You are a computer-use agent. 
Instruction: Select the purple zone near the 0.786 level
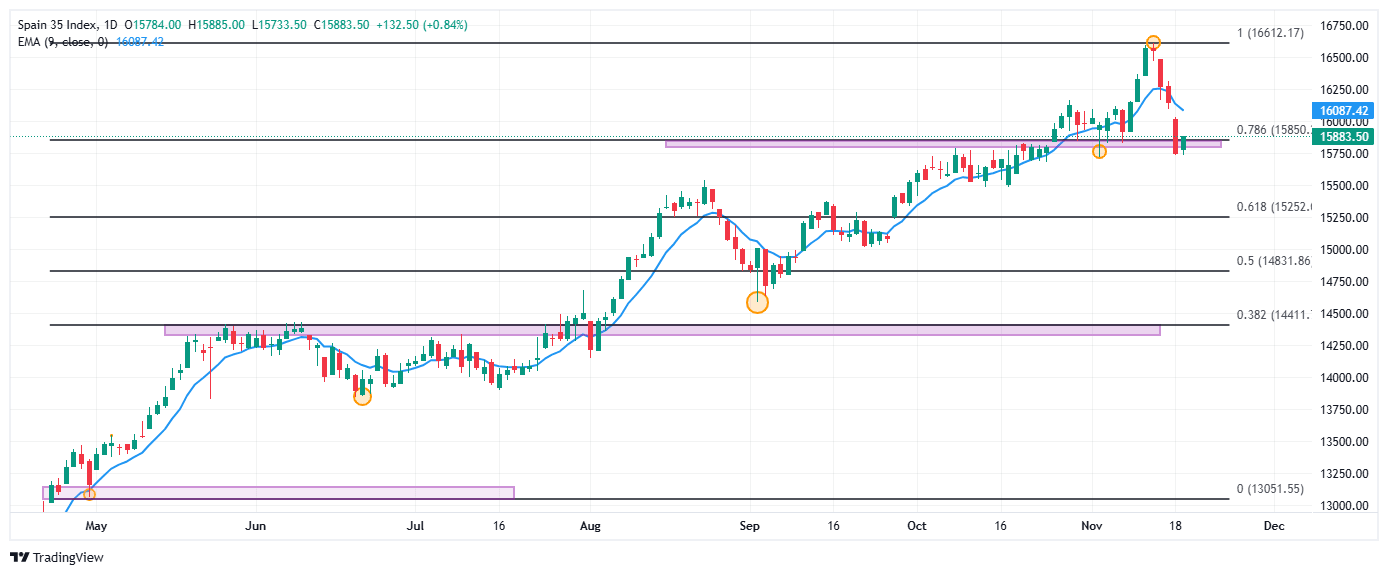(942, 144)
